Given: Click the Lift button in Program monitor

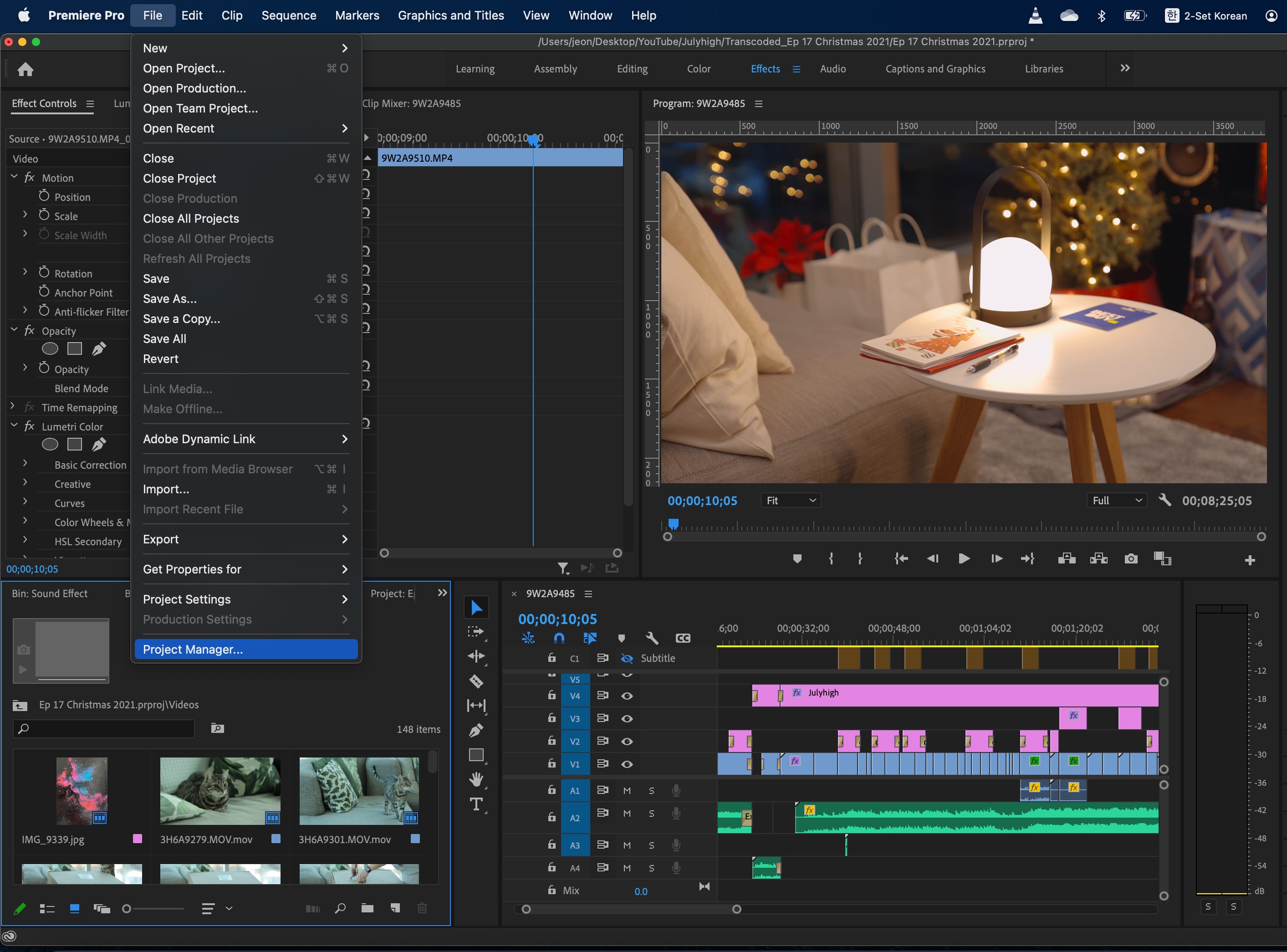Looking at the screenshot, I should [x=1067, y=558].
